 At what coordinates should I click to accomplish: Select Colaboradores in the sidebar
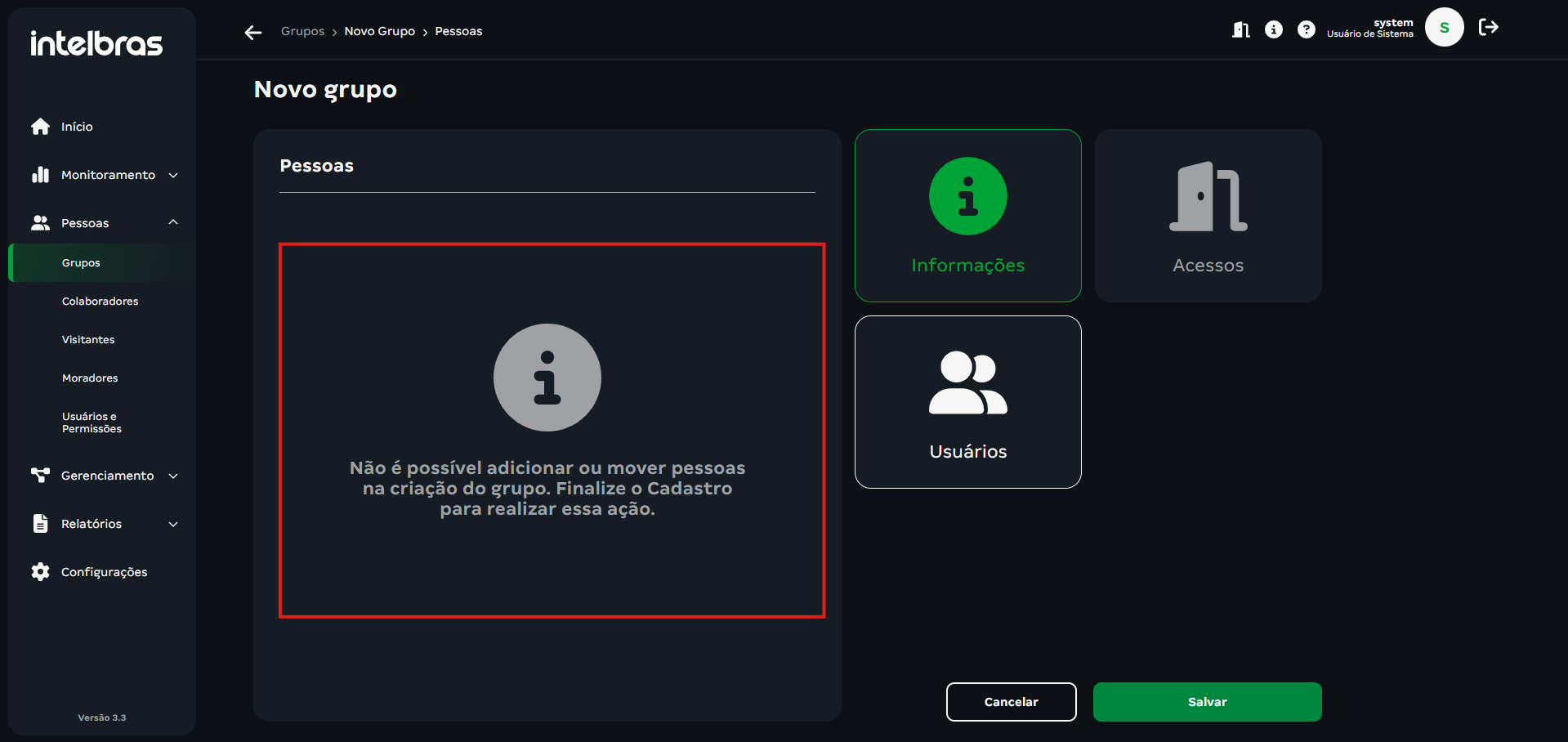[x=100, y=302]
